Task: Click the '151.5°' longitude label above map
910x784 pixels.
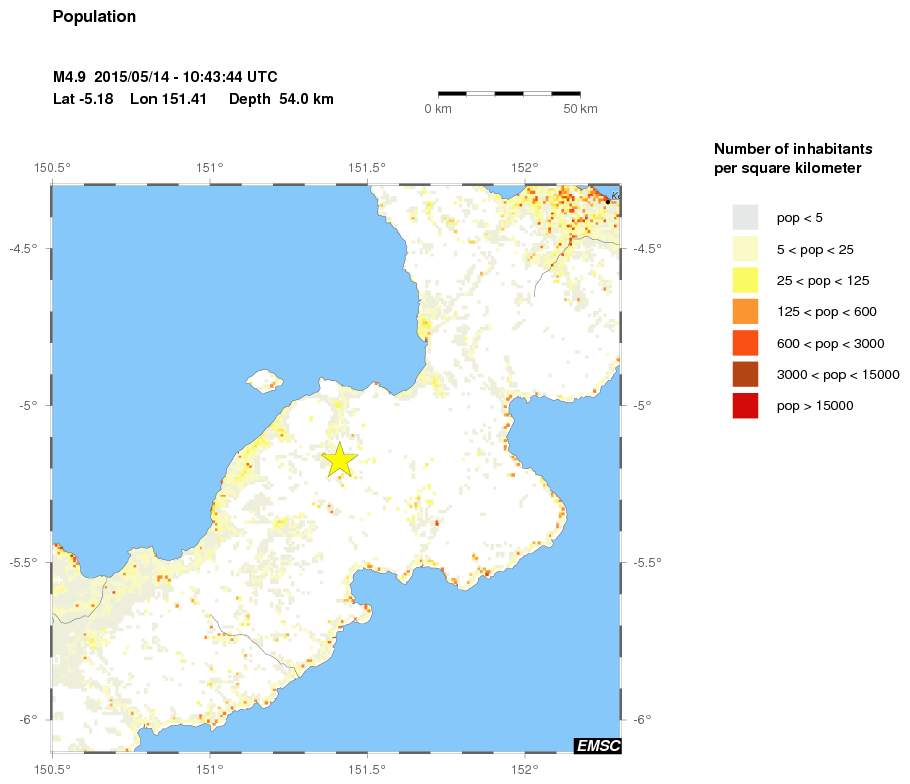Action: (368, 167)
